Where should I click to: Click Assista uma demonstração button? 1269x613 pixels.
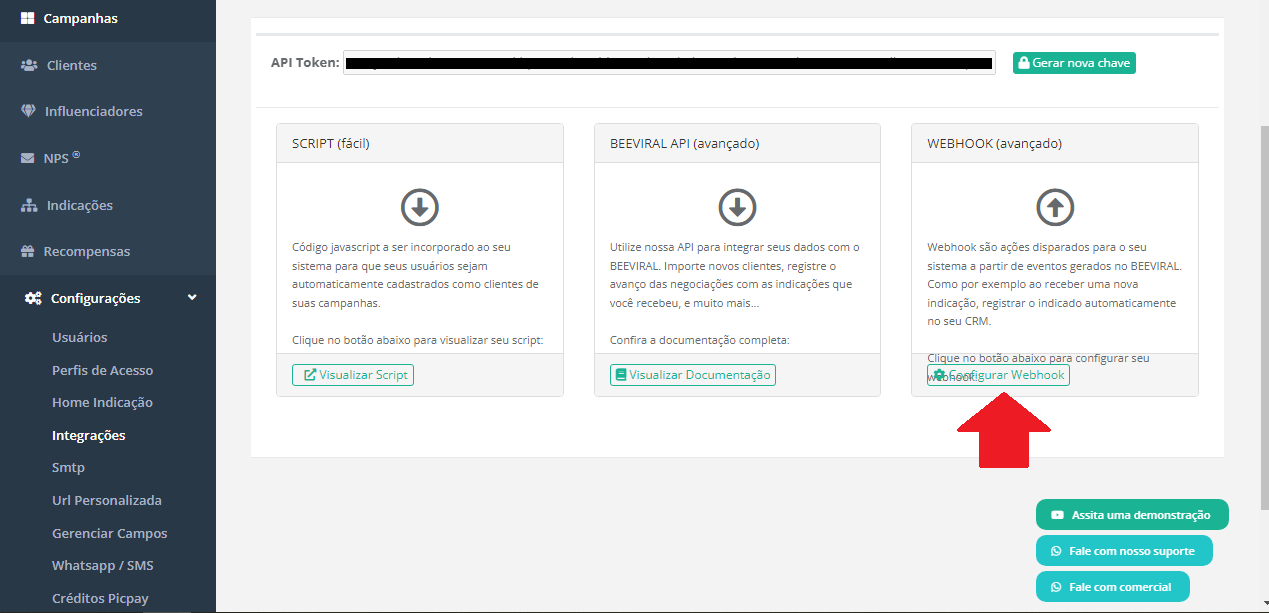pyautogui.click(x=1132, y=515)
